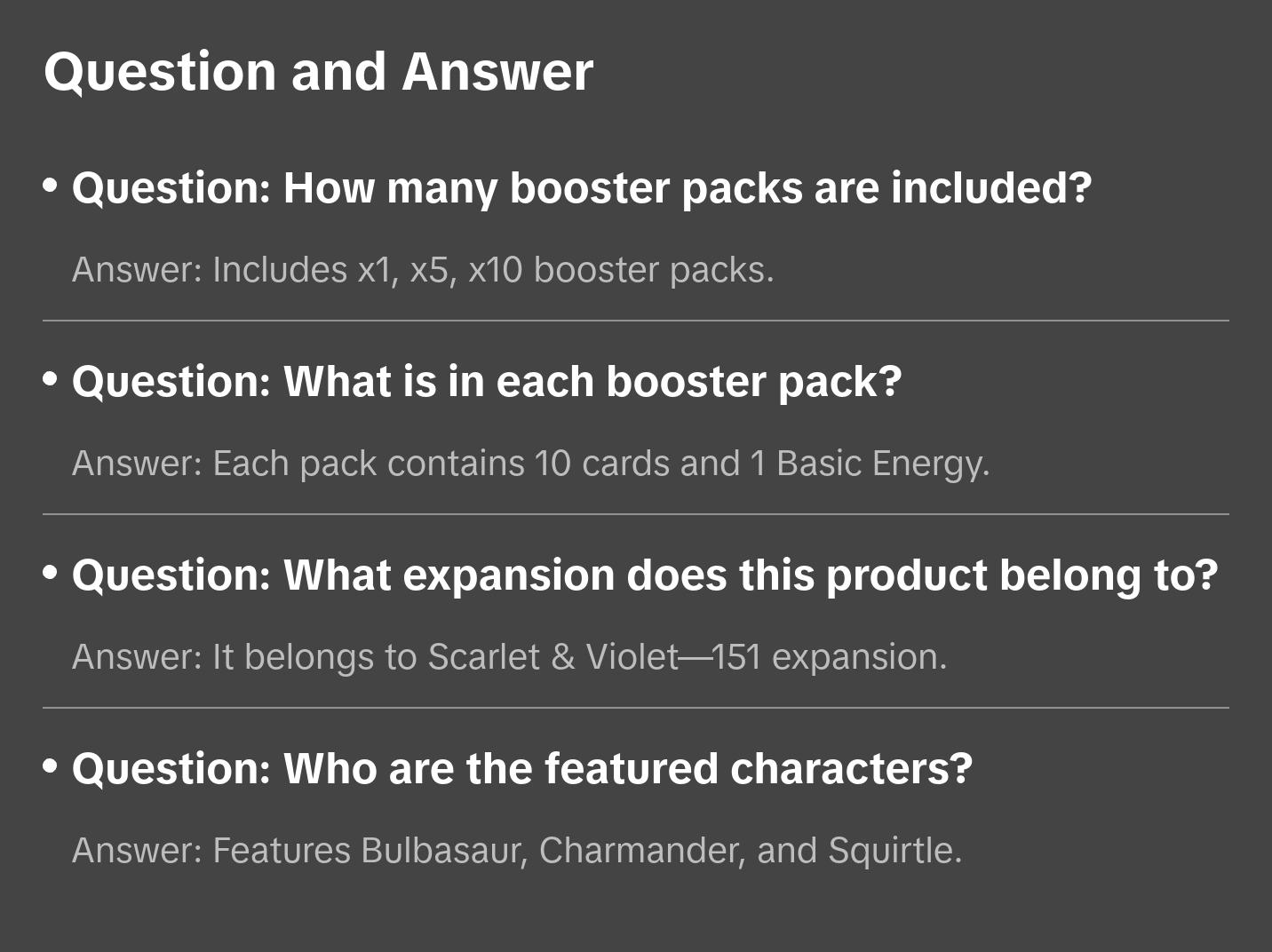The image size is (1272, 952).
Task: Open the "What is in each booster pack?" question
Action: click(x=487, y=382)
